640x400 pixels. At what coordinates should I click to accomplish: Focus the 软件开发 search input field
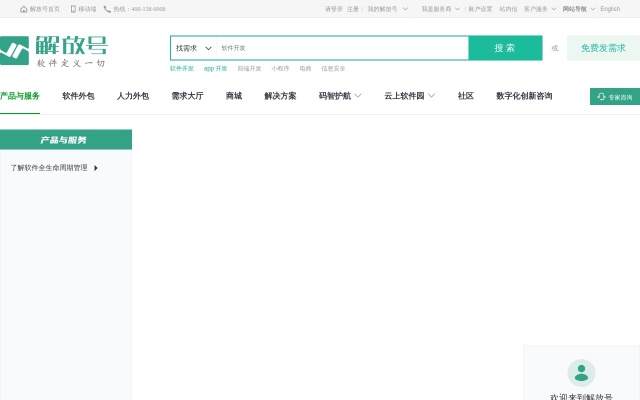(340, 48)
